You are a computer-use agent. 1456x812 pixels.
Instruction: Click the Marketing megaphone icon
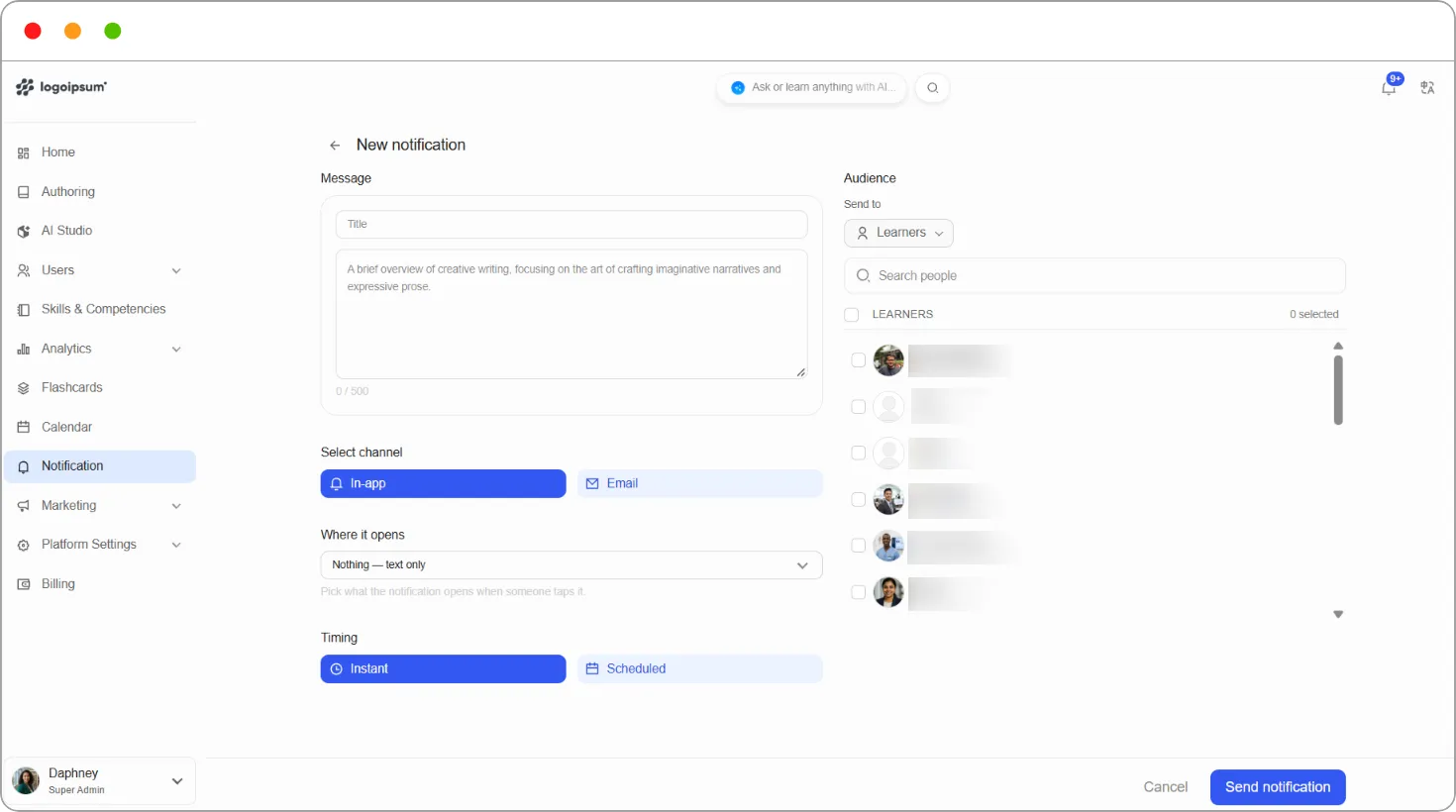pyautogui.click(x=24, y=506)
